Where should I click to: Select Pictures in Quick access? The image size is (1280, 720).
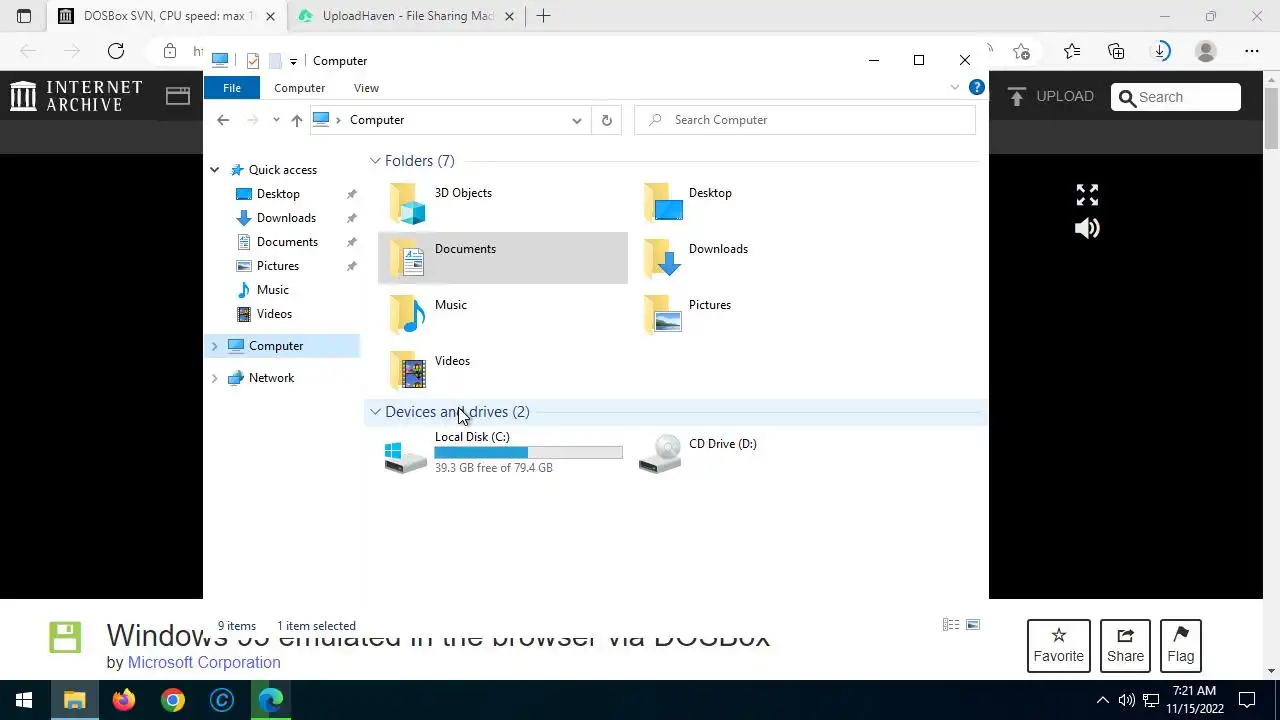pyautogui.click(x=278, y=266)
